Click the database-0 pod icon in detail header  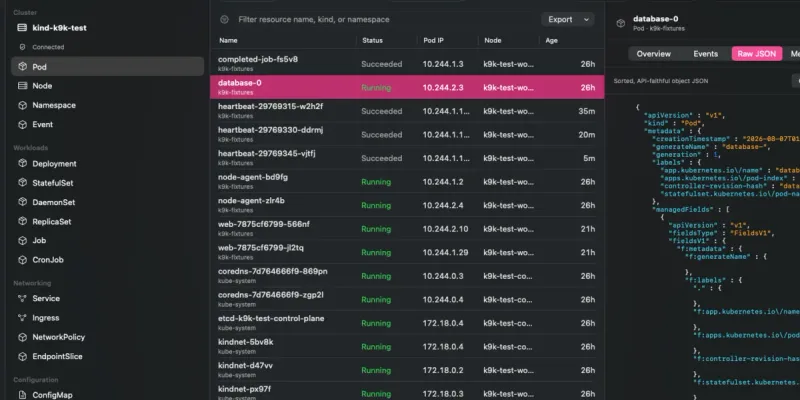coord(620,23)
